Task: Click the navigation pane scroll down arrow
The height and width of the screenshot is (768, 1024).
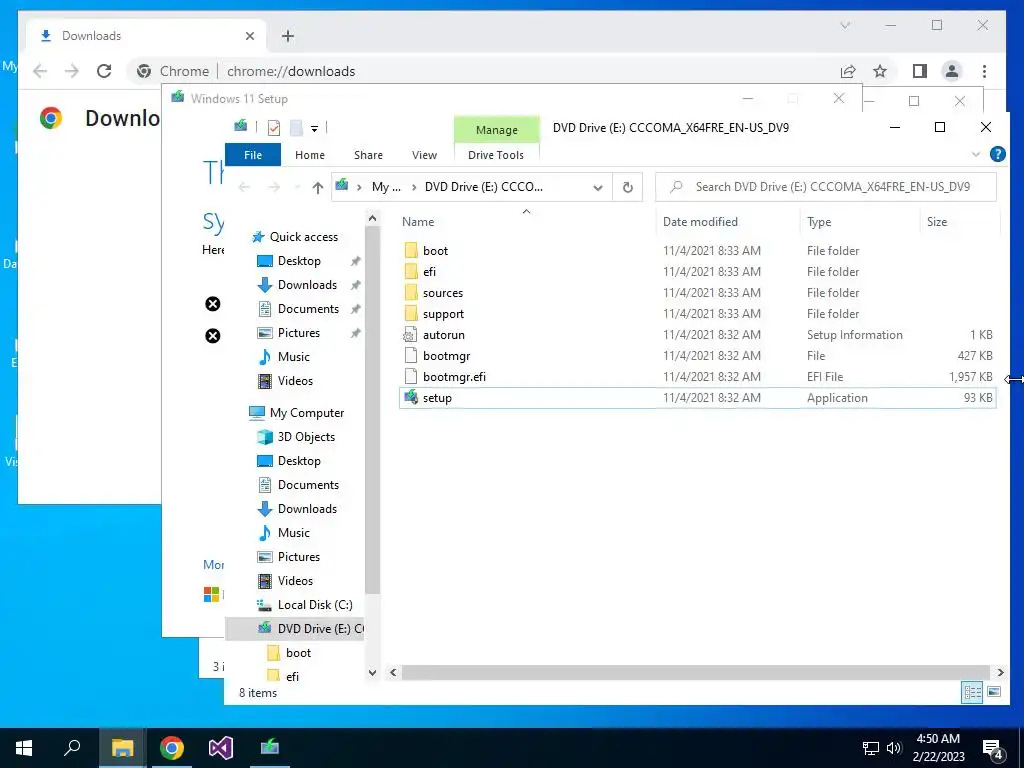Action: click(372, 673)
